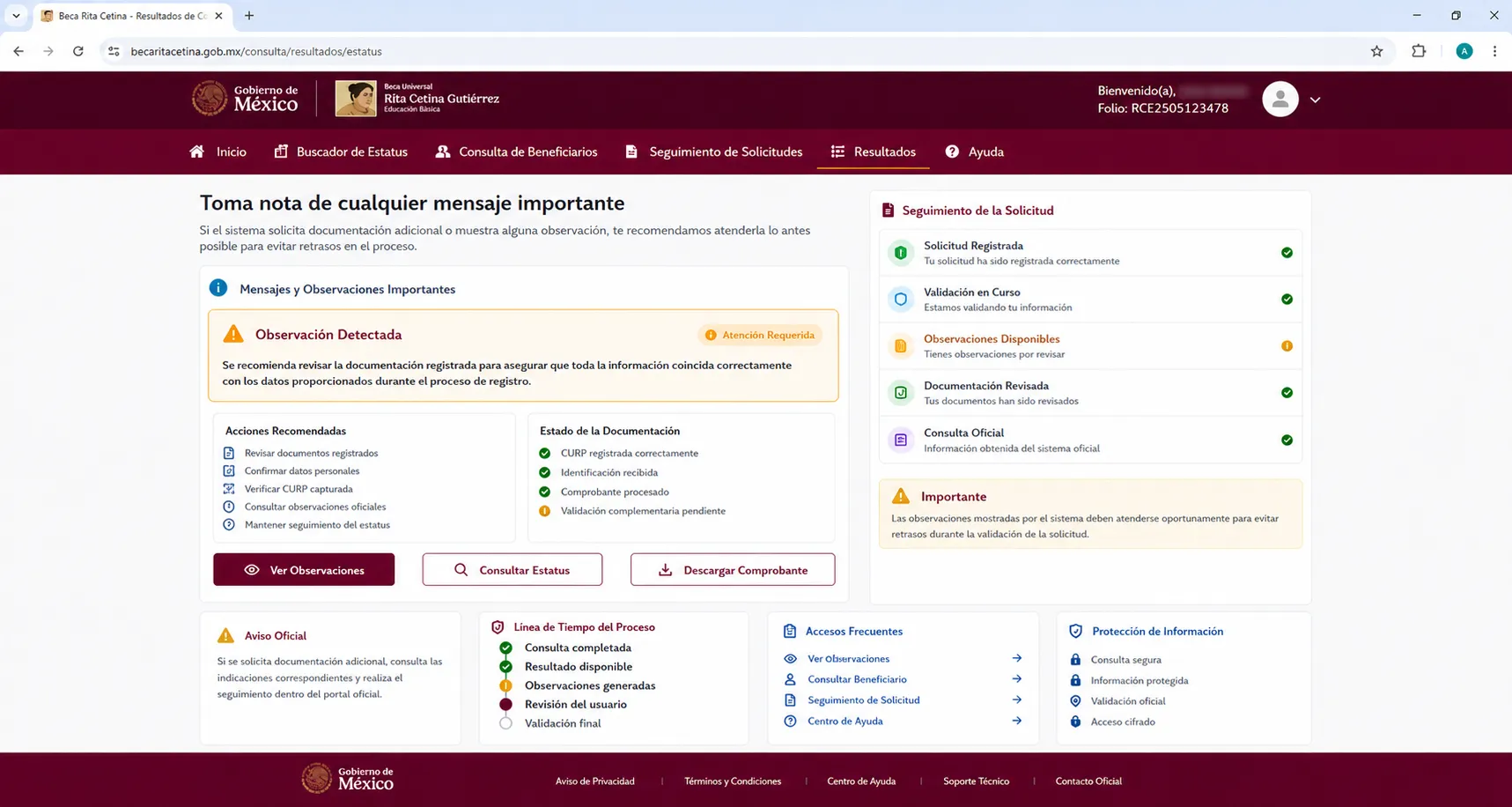1512x807 pixels.
Task: Click the Importante warning triangle icon
Action: click(901, 496)
